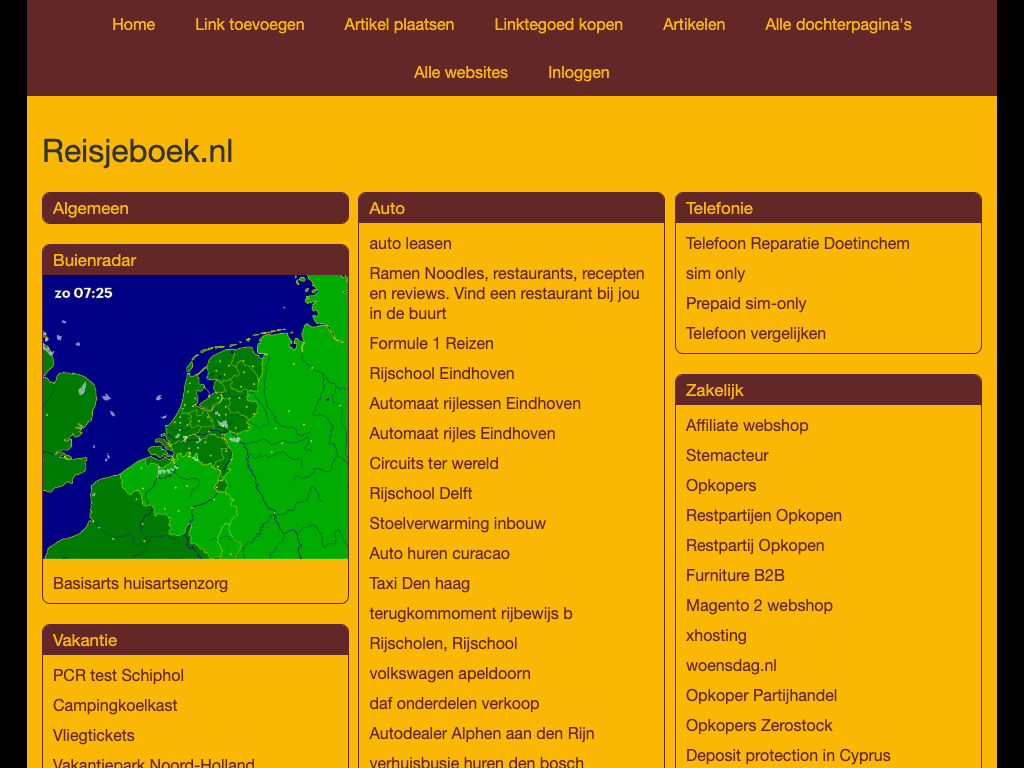Open the Home menu item
This screenshot has width=1024, height=768.
click(x=133, y=24)
